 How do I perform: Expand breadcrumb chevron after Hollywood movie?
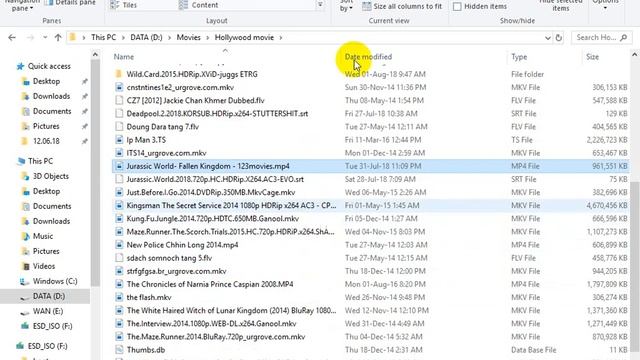[x=281, y=38]
